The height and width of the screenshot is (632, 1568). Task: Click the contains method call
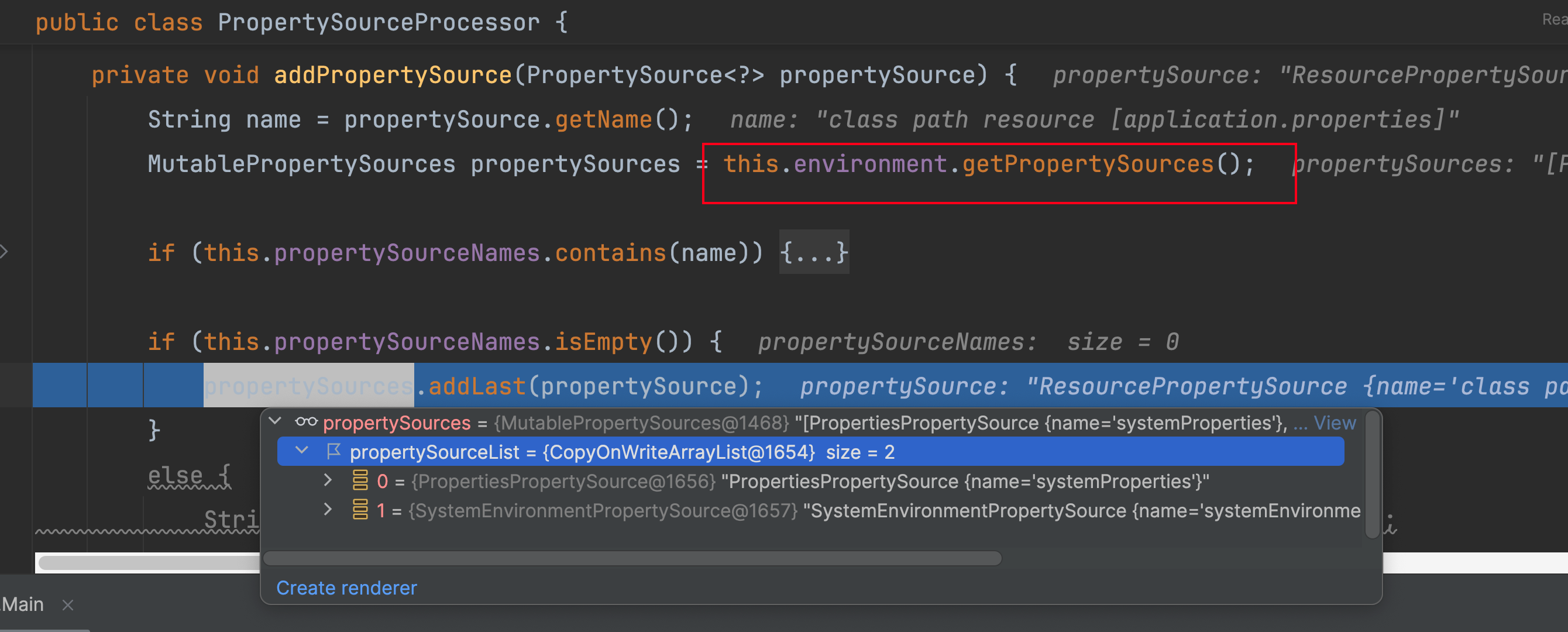click(x=610, y=253)
